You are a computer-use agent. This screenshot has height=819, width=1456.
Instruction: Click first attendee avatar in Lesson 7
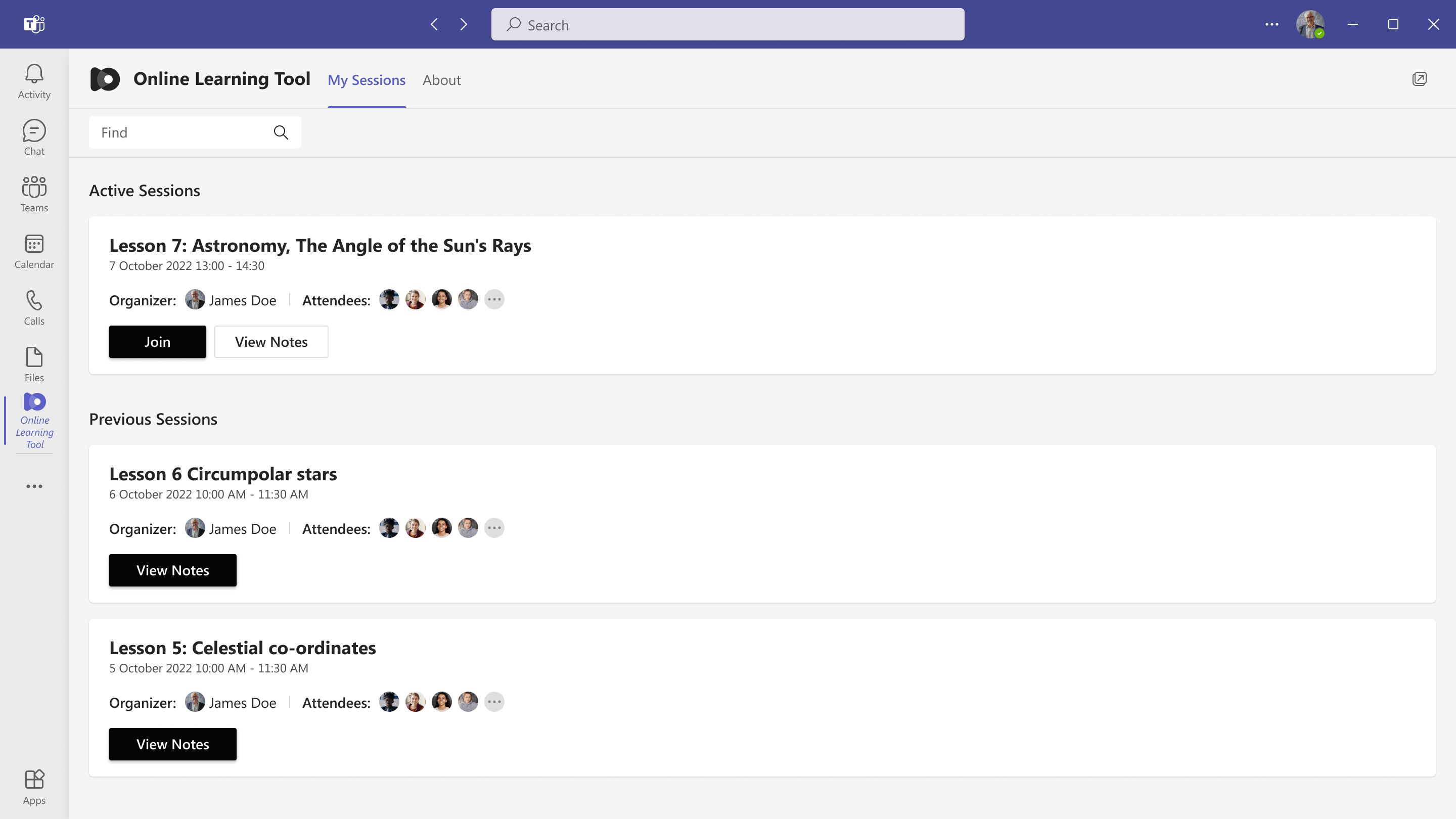(389, 300)
